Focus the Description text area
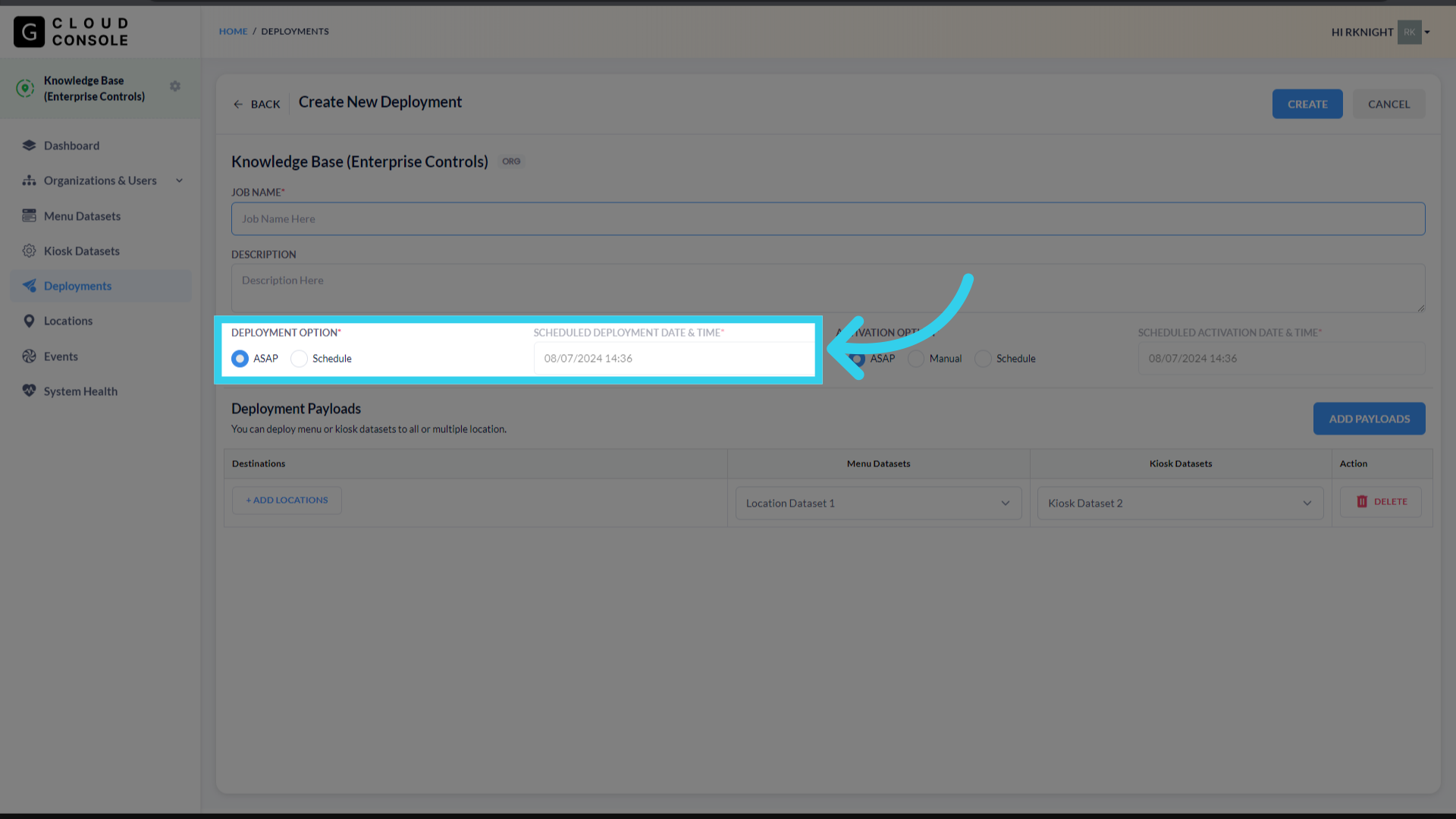The height and width of the screenshot is (819, 1456). 828,288
